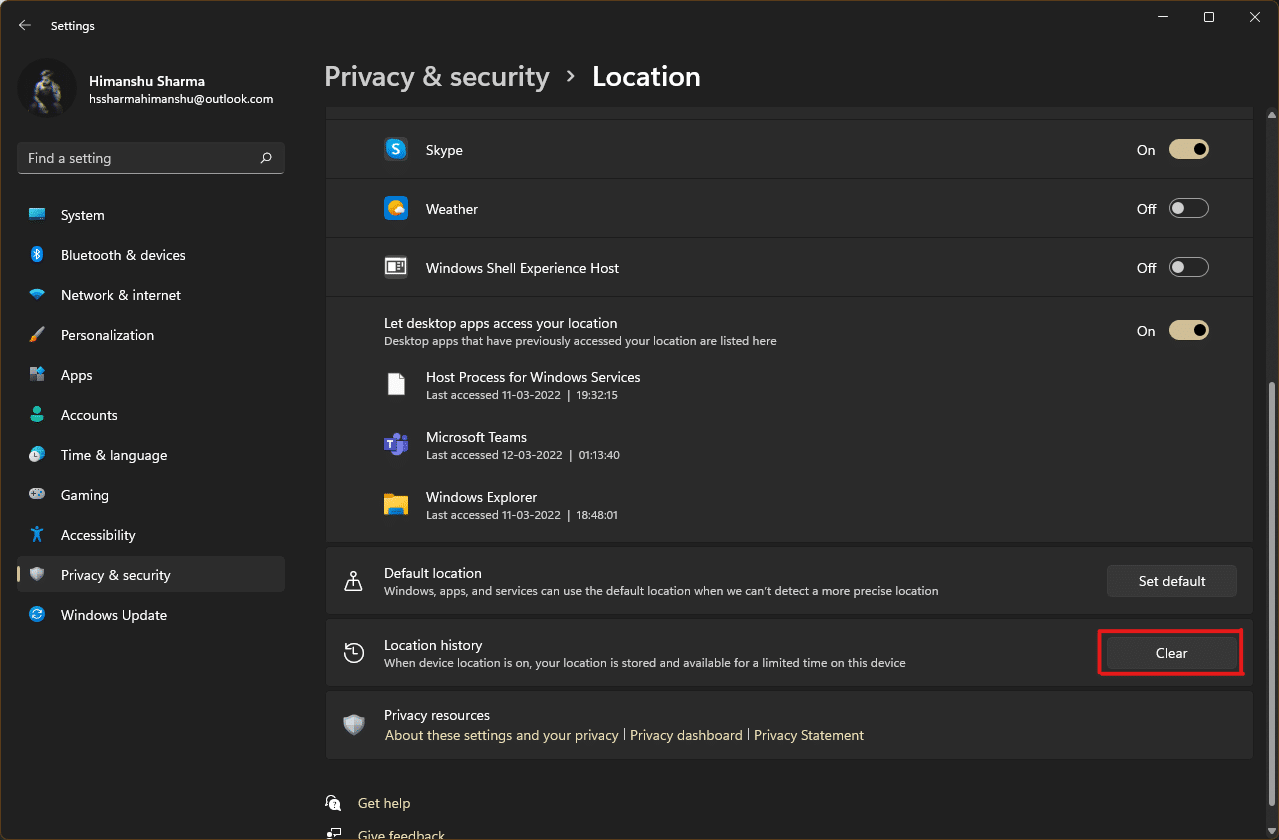The image size is (1279, 840).
Task: Click the Bluetooth icon in sidebar
Action: coord(37,255)
